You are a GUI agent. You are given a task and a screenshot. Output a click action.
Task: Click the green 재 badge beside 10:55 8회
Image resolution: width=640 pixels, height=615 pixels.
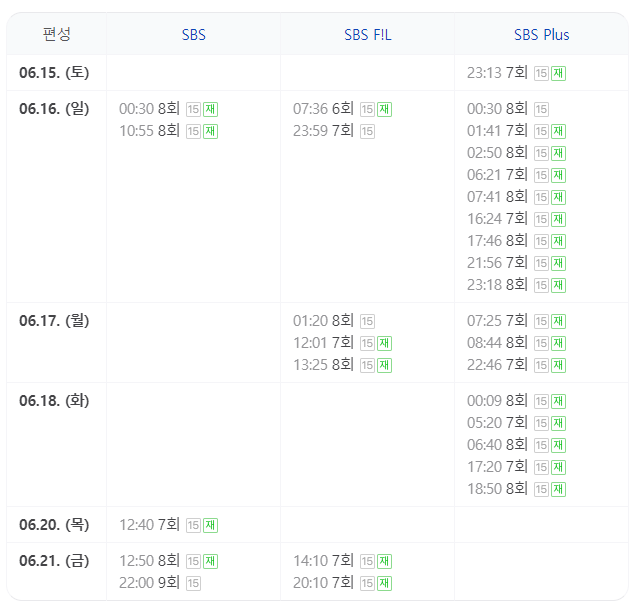211,132
